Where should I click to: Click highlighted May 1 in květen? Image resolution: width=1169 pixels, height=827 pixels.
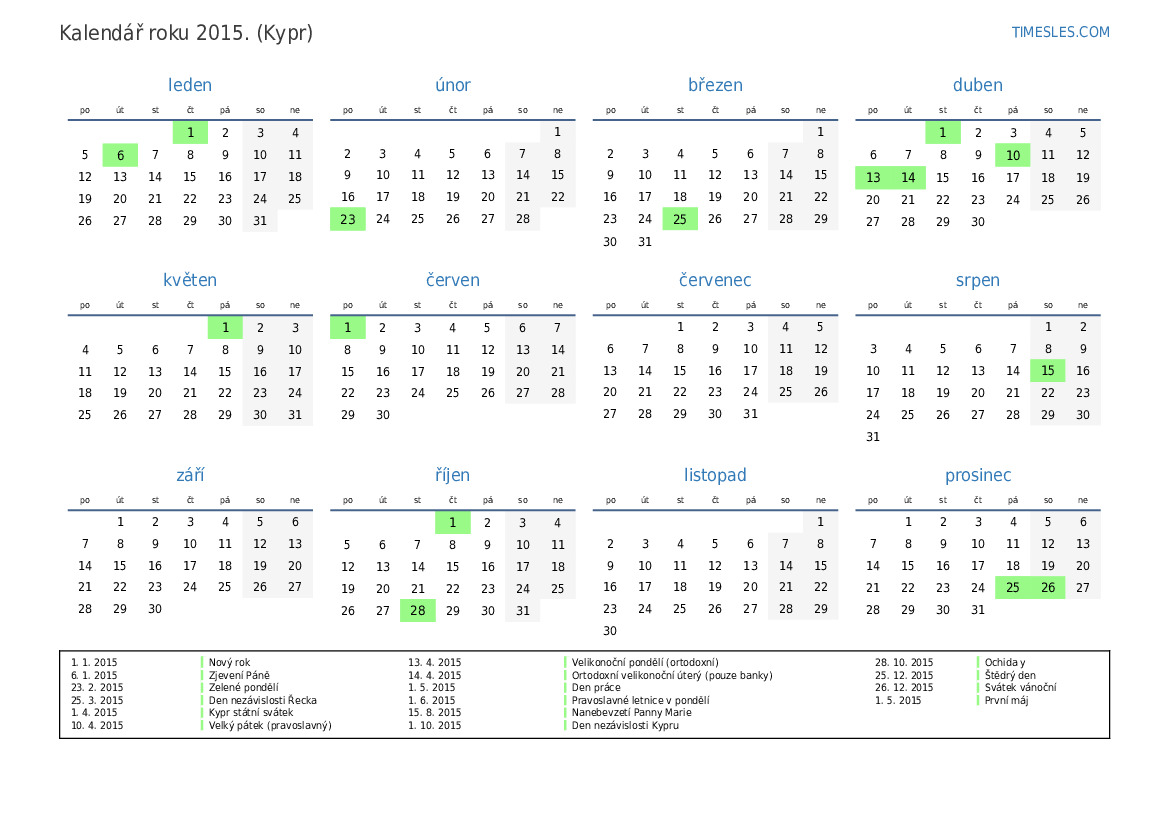pos(225,327)
